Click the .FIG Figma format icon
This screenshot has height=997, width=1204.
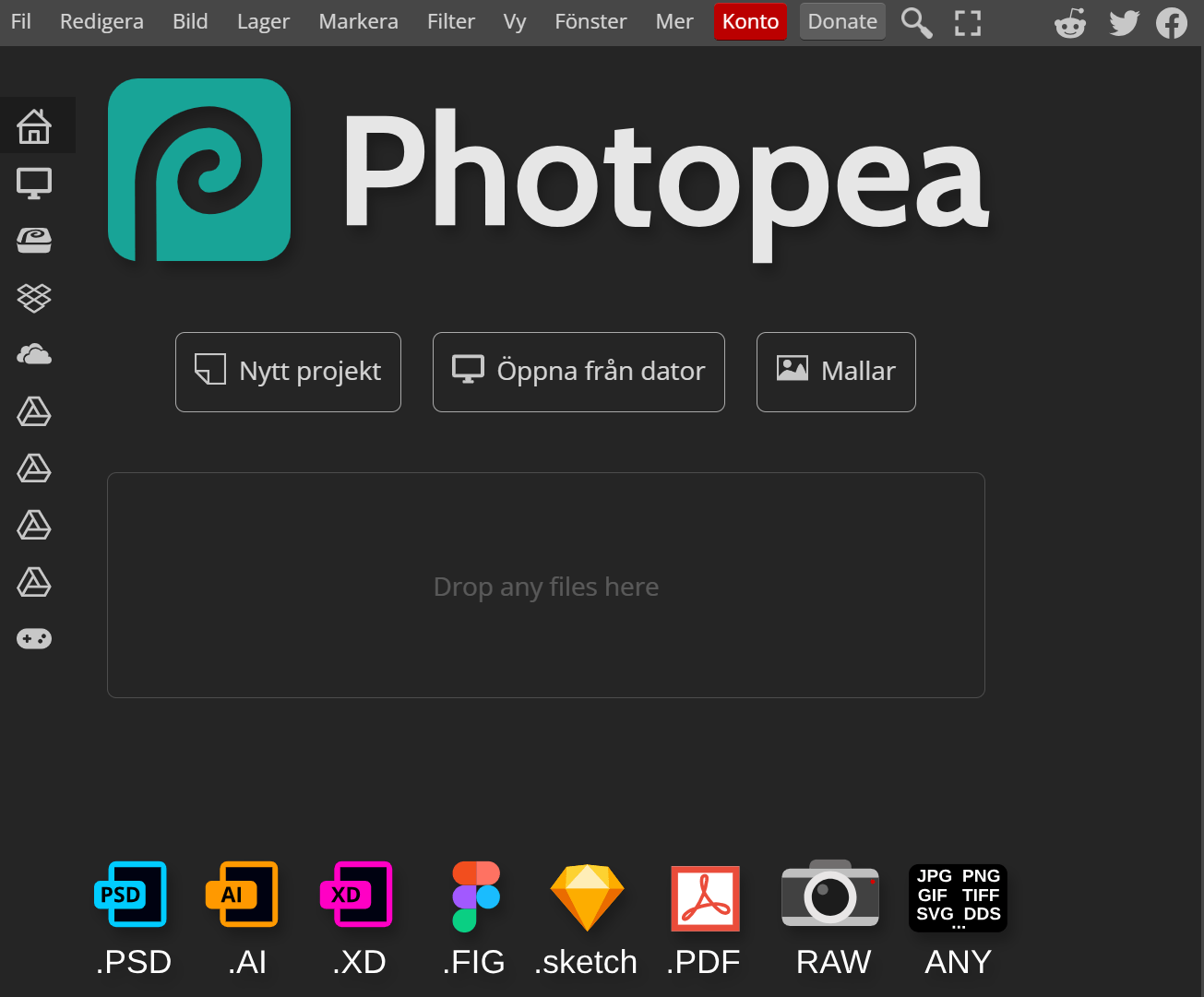(476, 896)
